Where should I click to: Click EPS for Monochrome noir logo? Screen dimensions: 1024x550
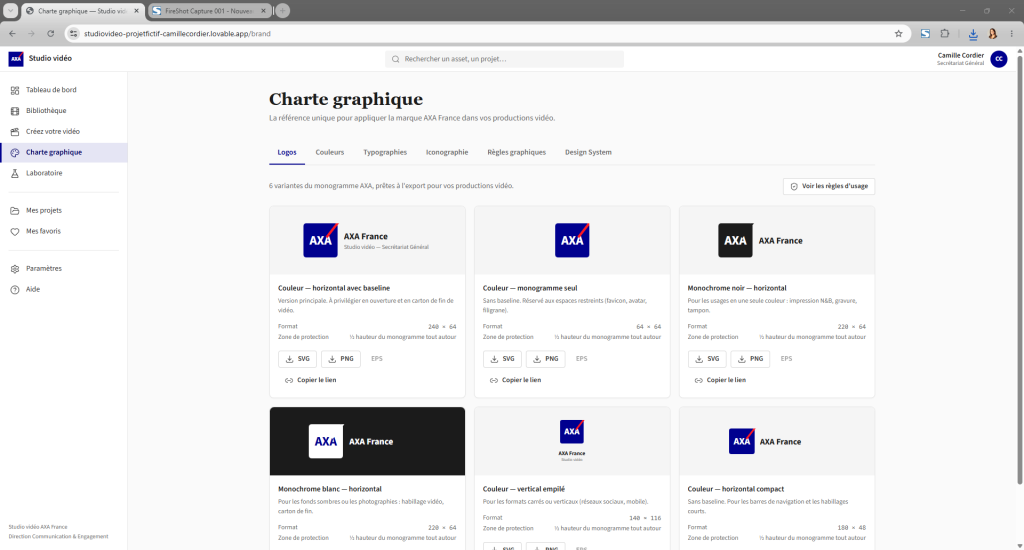[786, 359]
